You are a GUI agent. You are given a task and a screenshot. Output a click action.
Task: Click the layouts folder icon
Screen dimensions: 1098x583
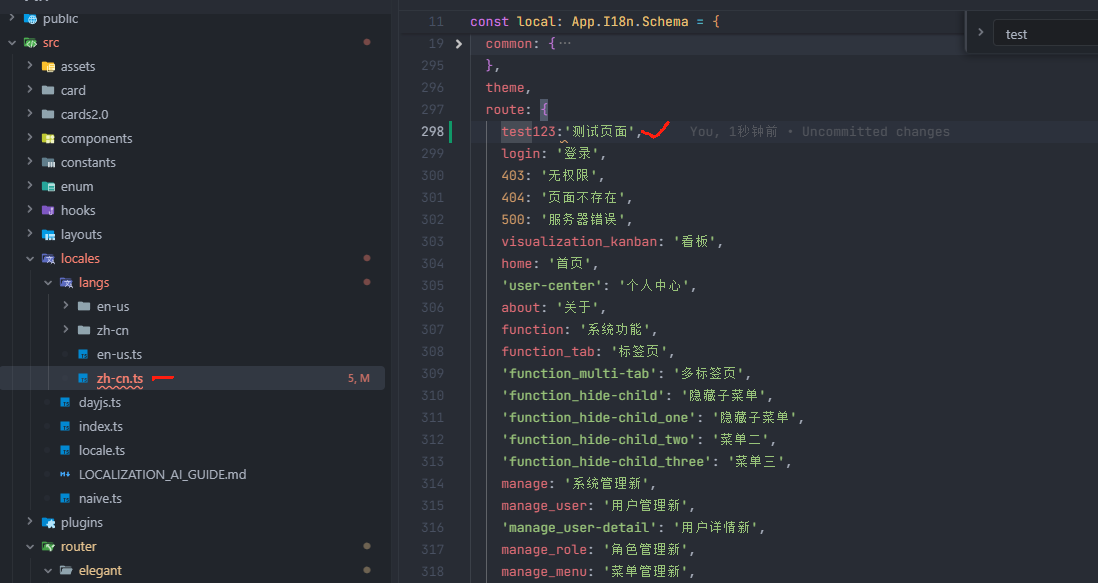[x=48, y=235]
